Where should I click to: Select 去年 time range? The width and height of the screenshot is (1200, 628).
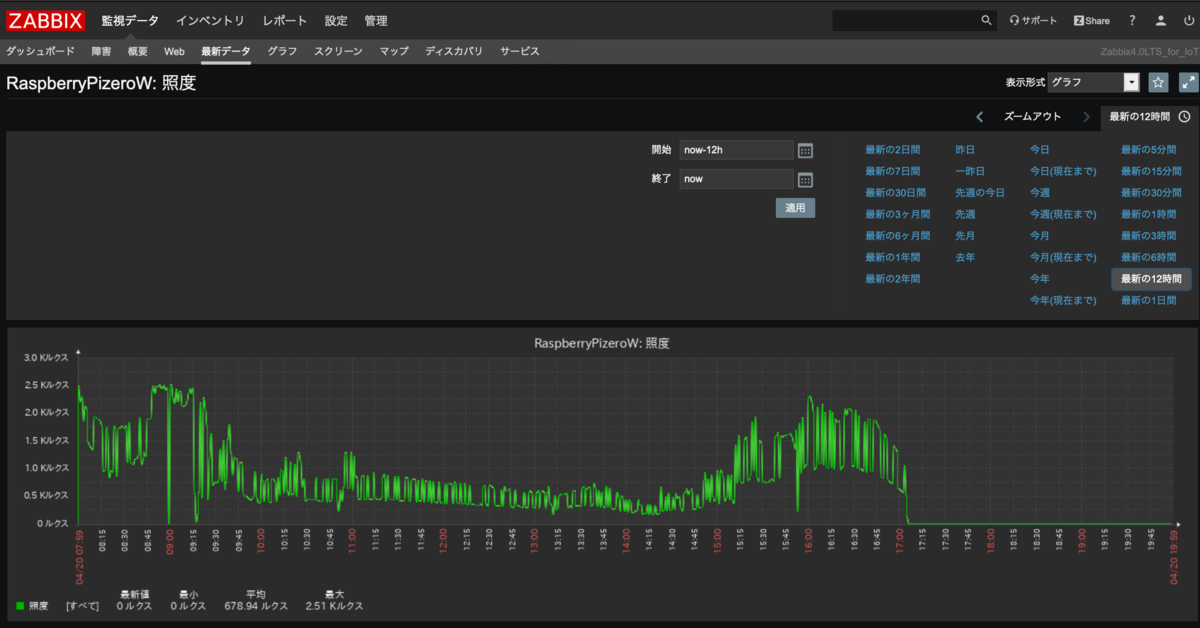[965, 257]
